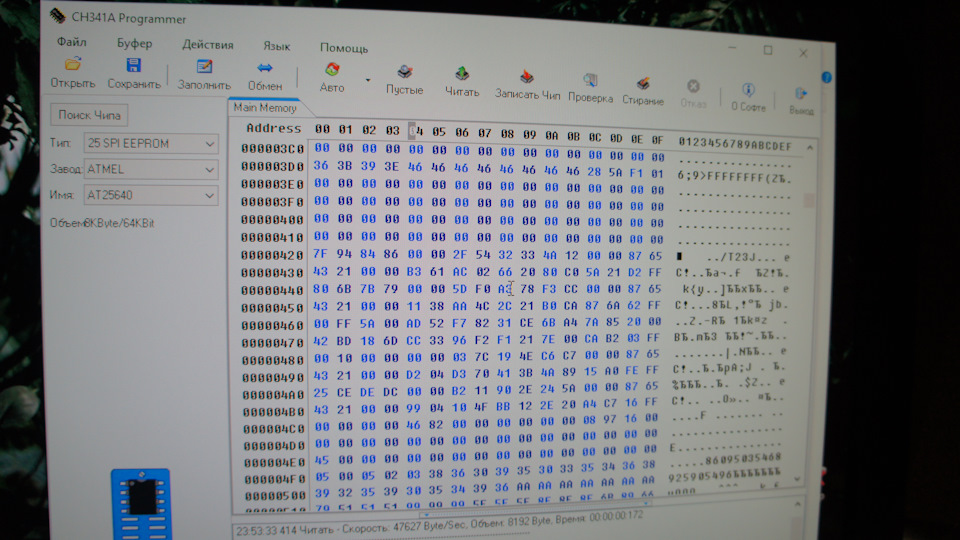Click byte 36 in row 000003D0
The width and height of the screenshot is (960, 540).
point(321,165)
